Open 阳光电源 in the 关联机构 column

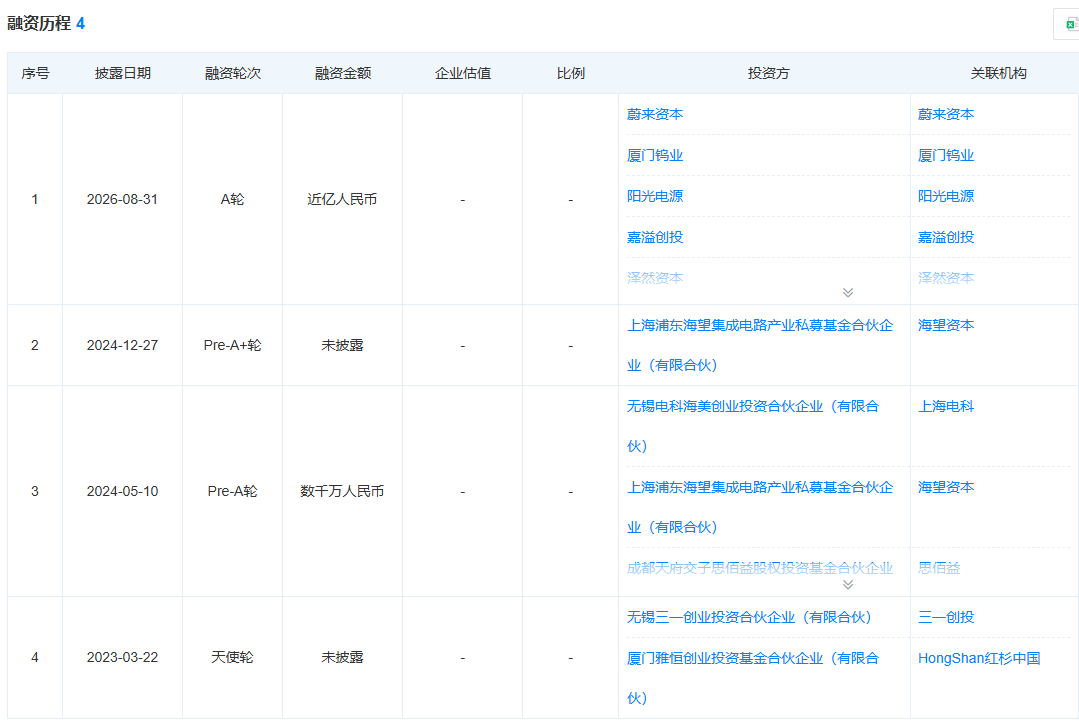[x=946, y=196]
